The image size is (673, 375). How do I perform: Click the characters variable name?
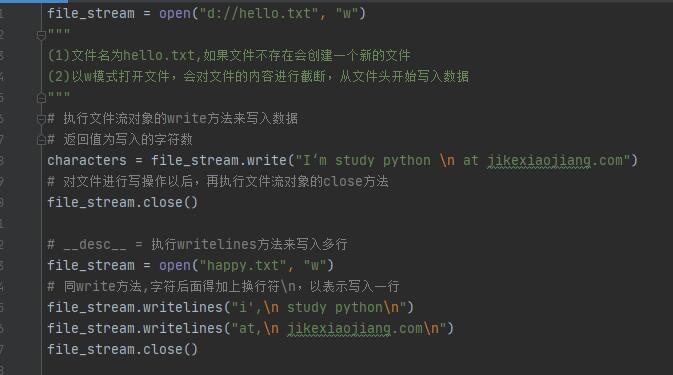pos(87,160)
